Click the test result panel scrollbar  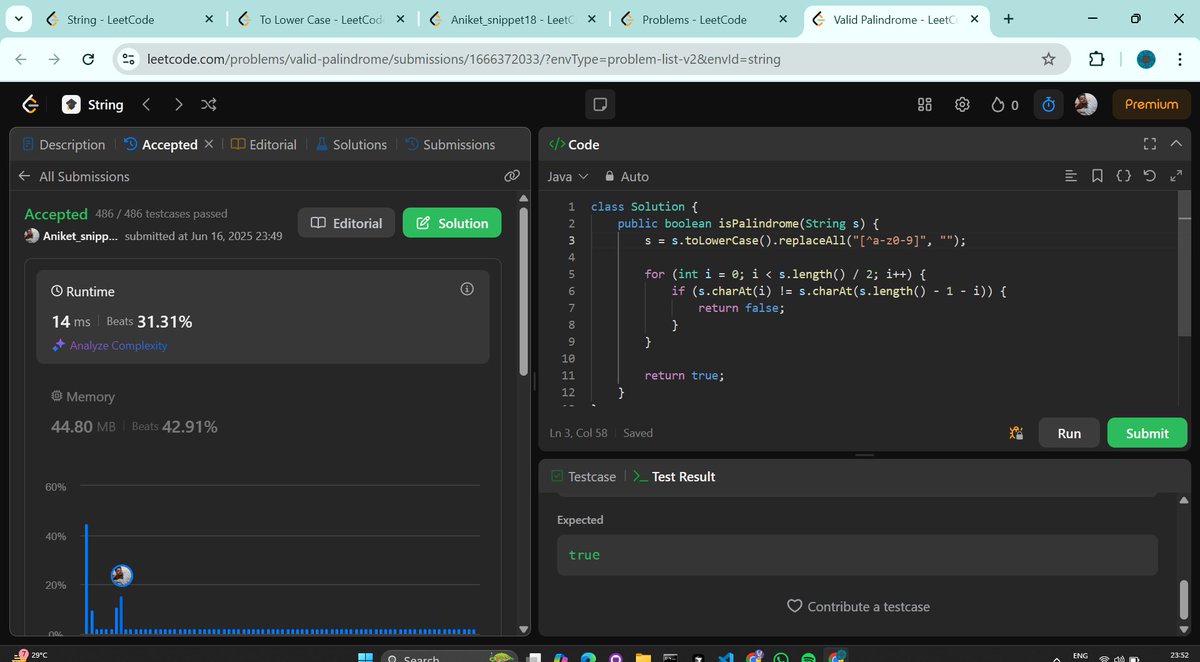[x=1184, y=600]
